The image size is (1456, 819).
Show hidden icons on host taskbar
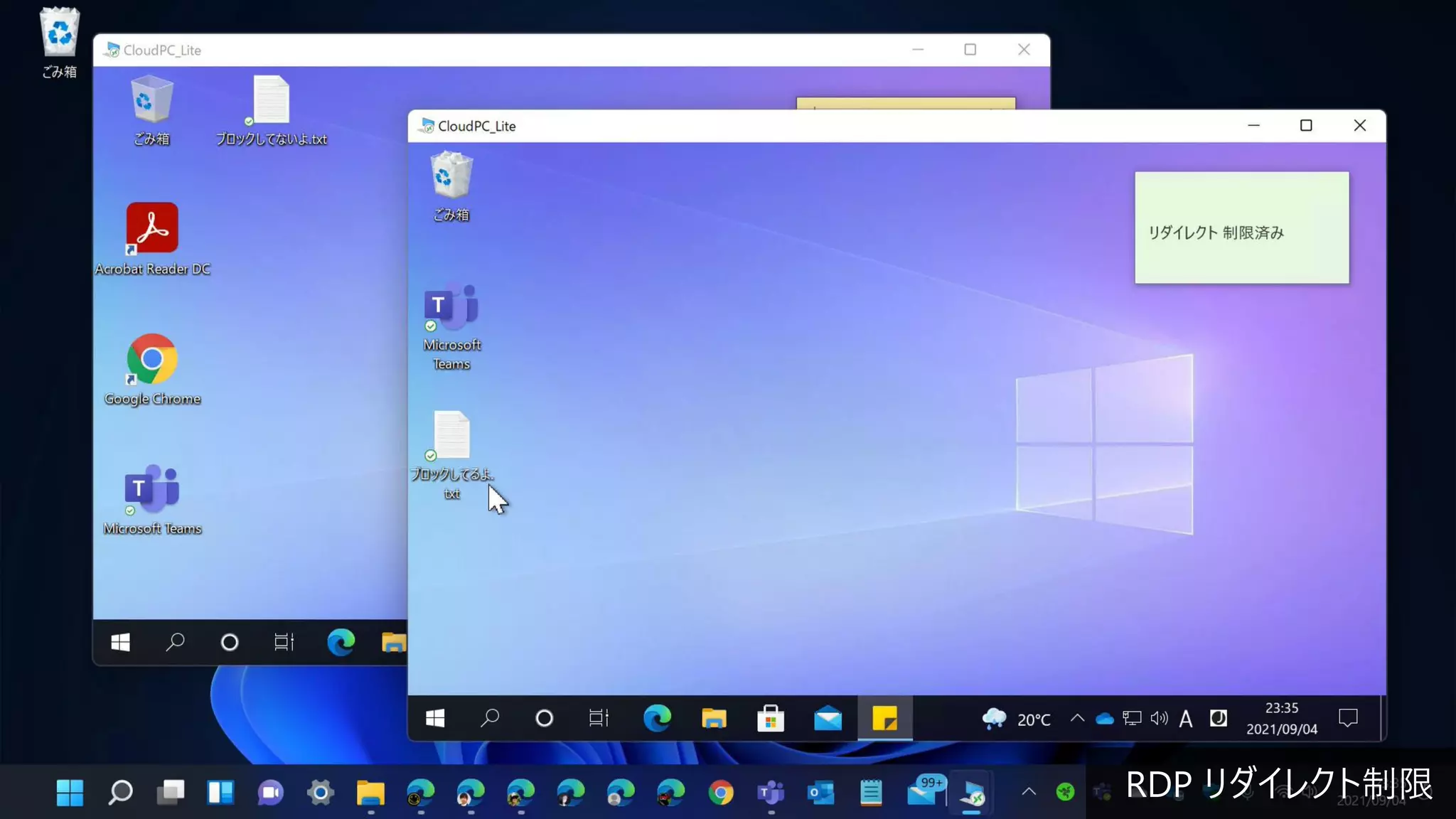[x=1029, y=792]
